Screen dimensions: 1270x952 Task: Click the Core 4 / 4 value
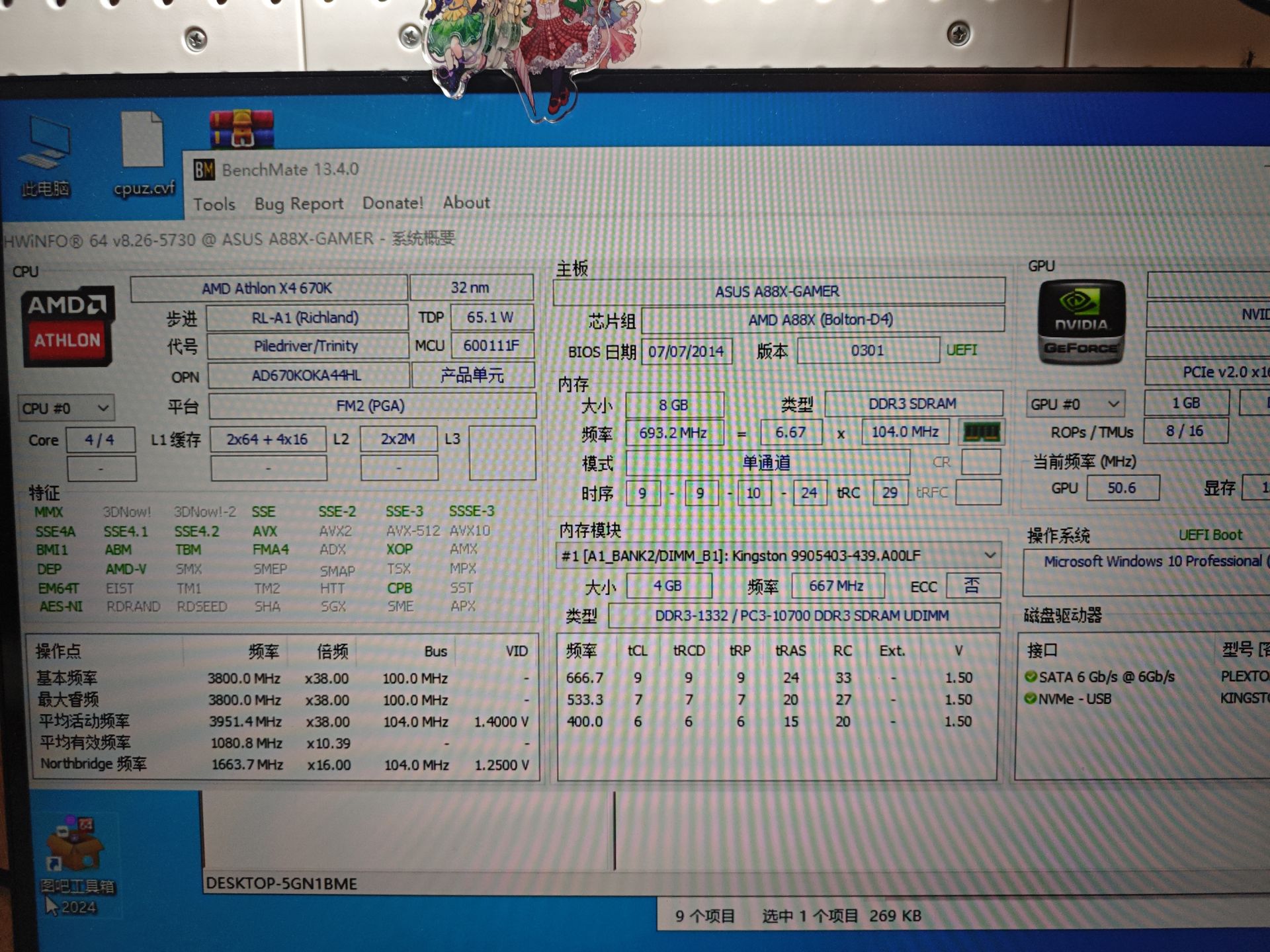pos(100,440)
